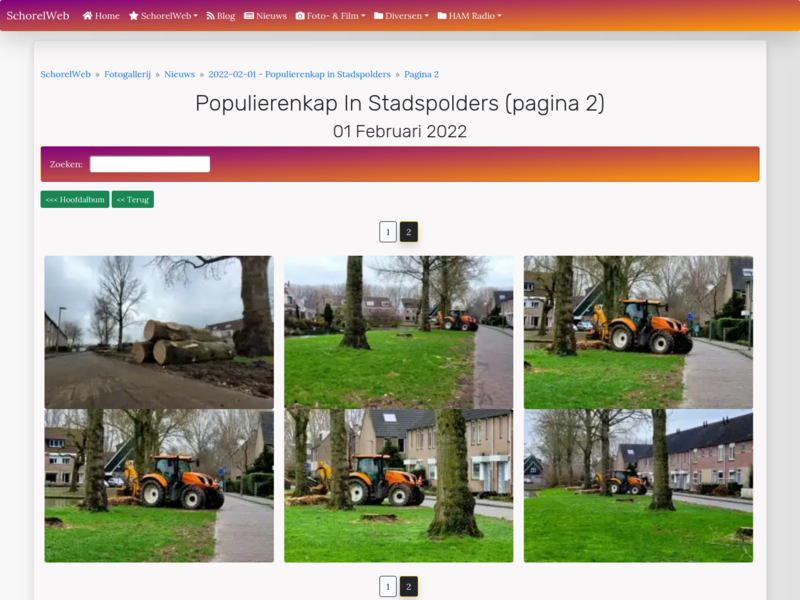
Task: Click the SchorelWeb brand logo text
Action: click(x=38, y=16)
